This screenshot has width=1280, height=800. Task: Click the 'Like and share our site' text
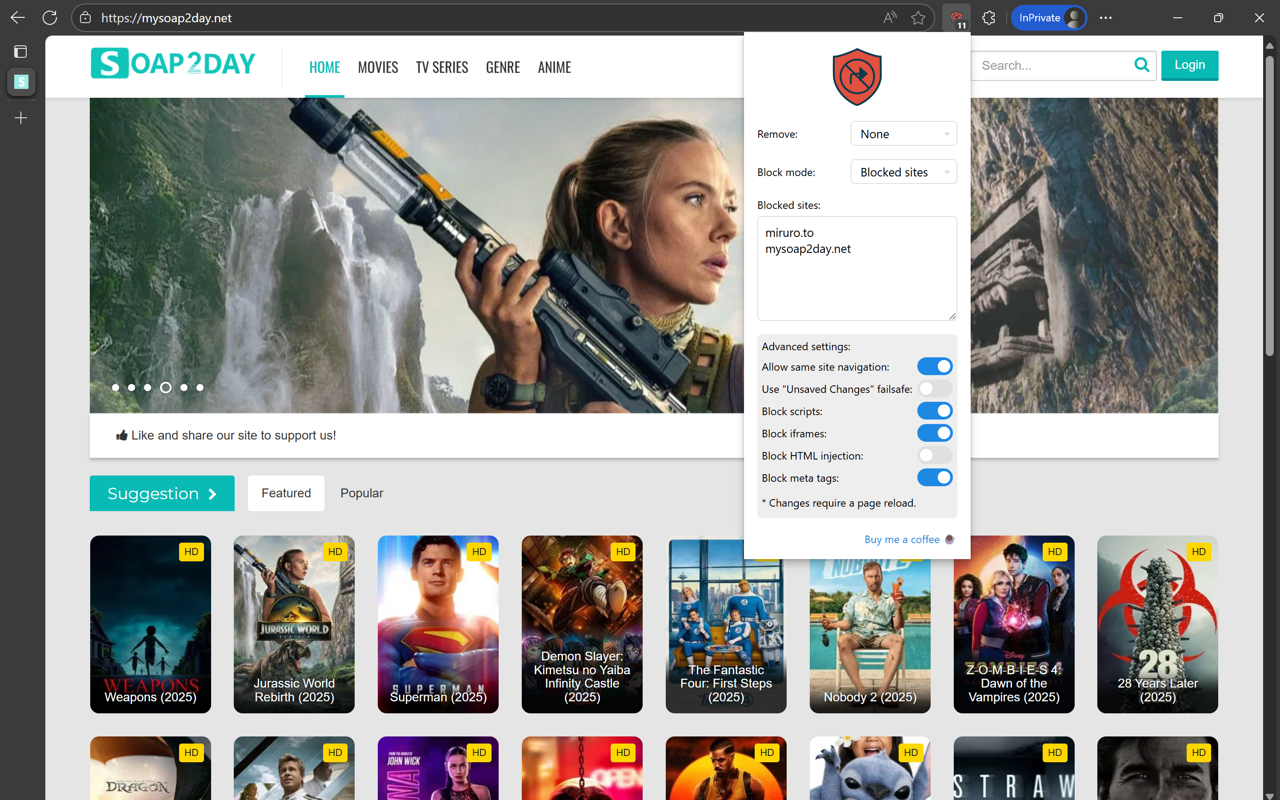(233, 435)
